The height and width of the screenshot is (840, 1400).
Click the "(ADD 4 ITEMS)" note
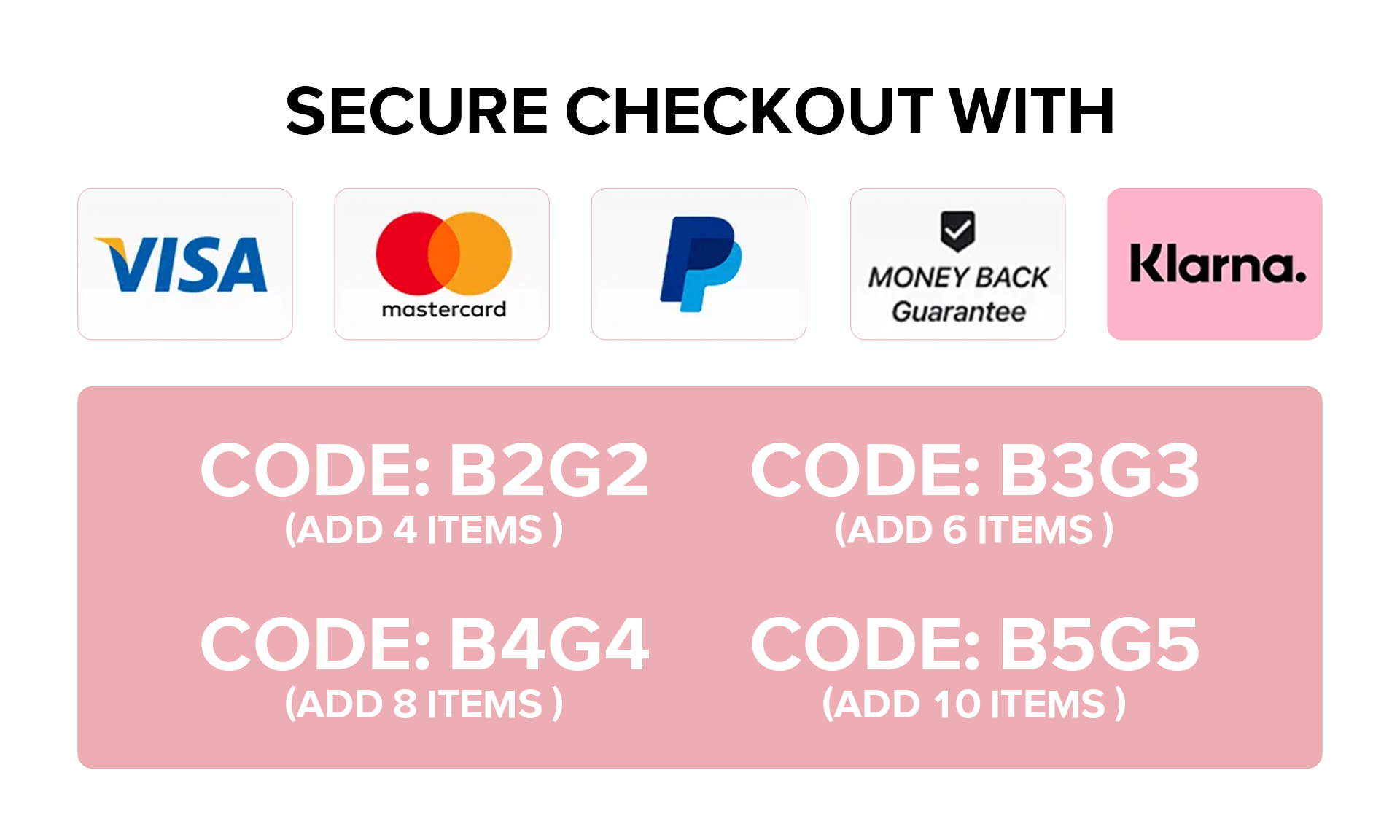pyautogui.click(x=424, y=530)
